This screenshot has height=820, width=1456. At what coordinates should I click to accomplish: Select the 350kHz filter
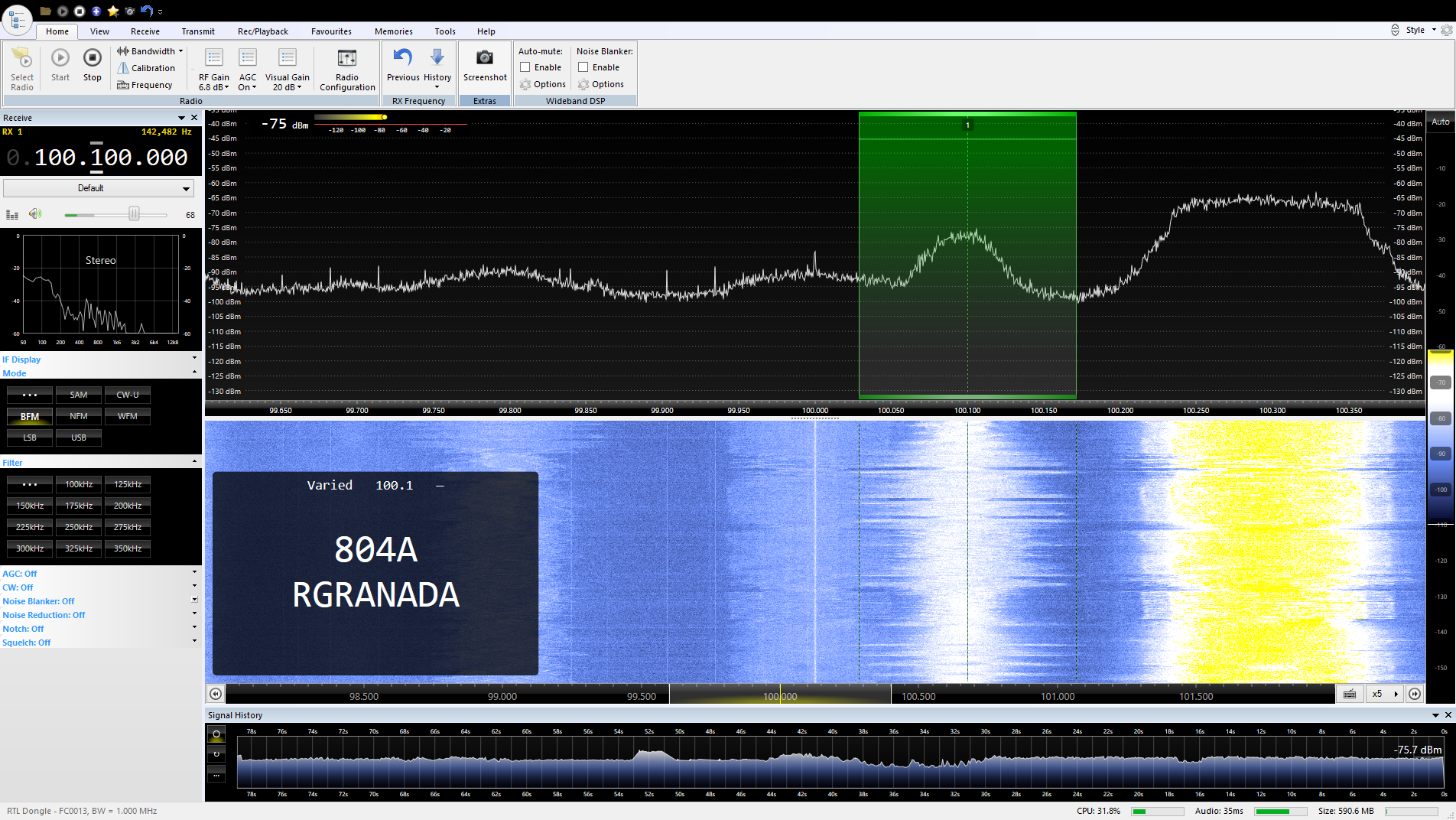[128, 548]
